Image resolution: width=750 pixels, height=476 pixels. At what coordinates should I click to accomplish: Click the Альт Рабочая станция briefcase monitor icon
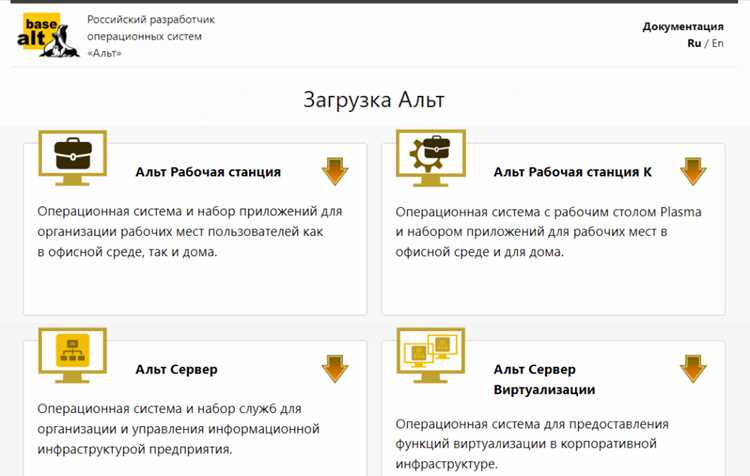pos(72,157)
